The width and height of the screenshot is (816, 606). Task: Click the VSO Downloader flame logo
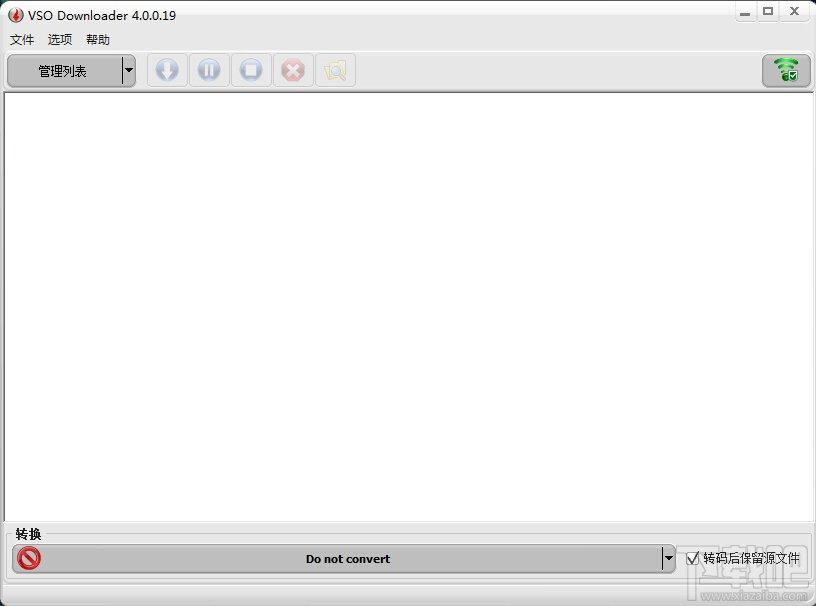click(x=16, y=15)
